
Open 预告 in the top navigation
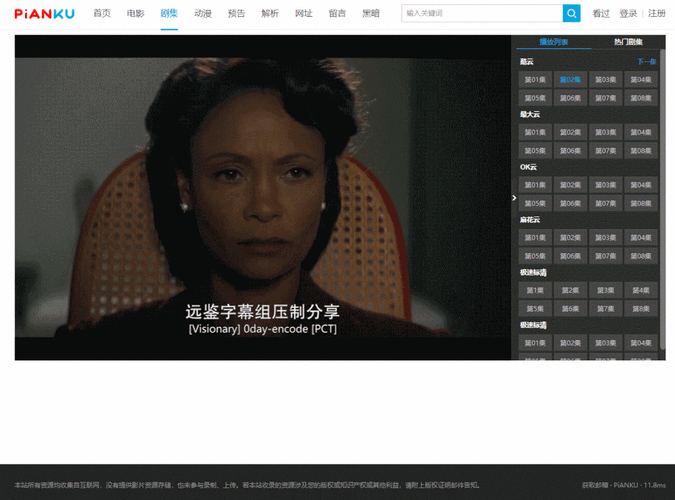236,13
